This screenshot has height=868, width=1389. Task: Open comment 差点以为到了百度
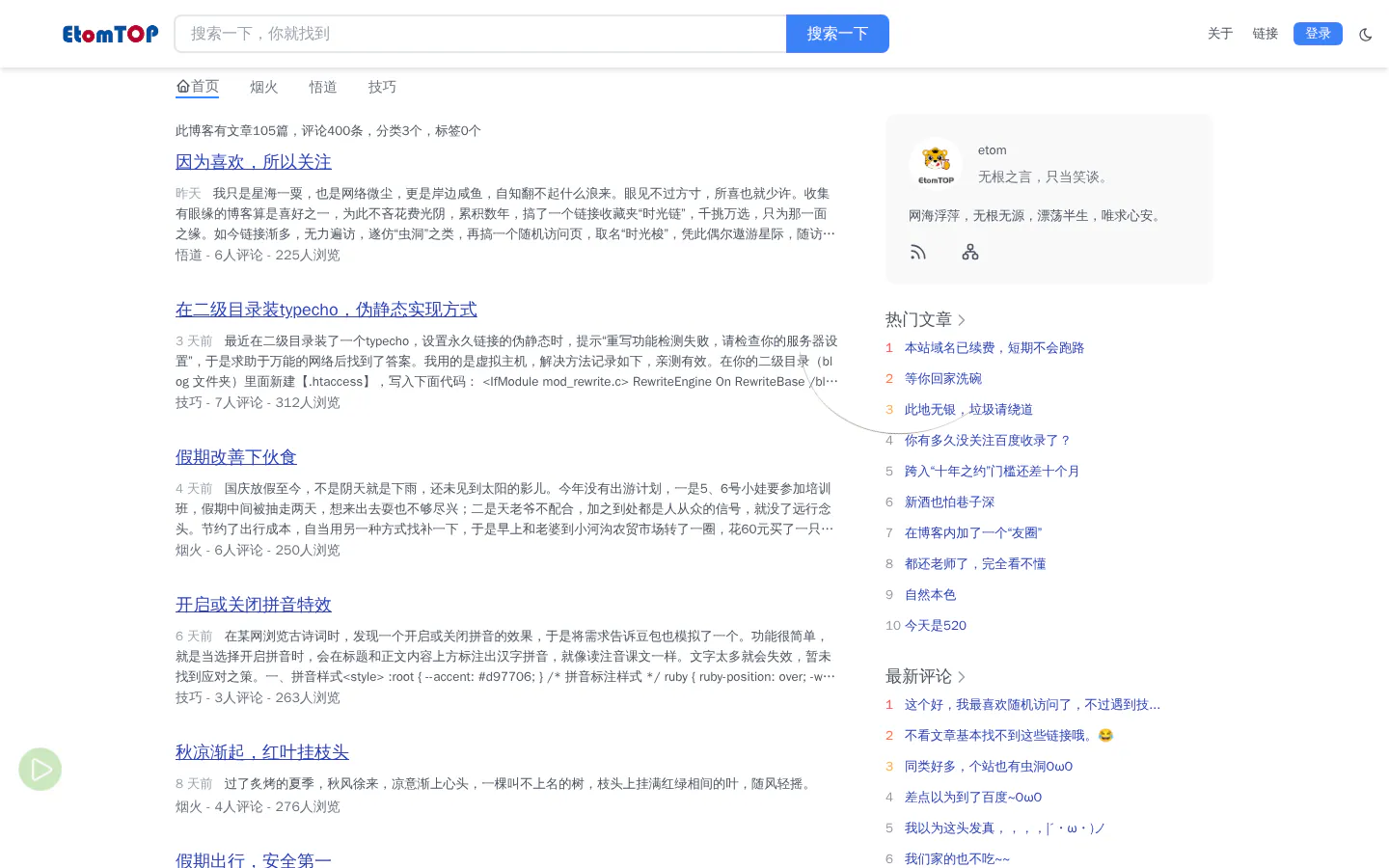click(973, 798)
